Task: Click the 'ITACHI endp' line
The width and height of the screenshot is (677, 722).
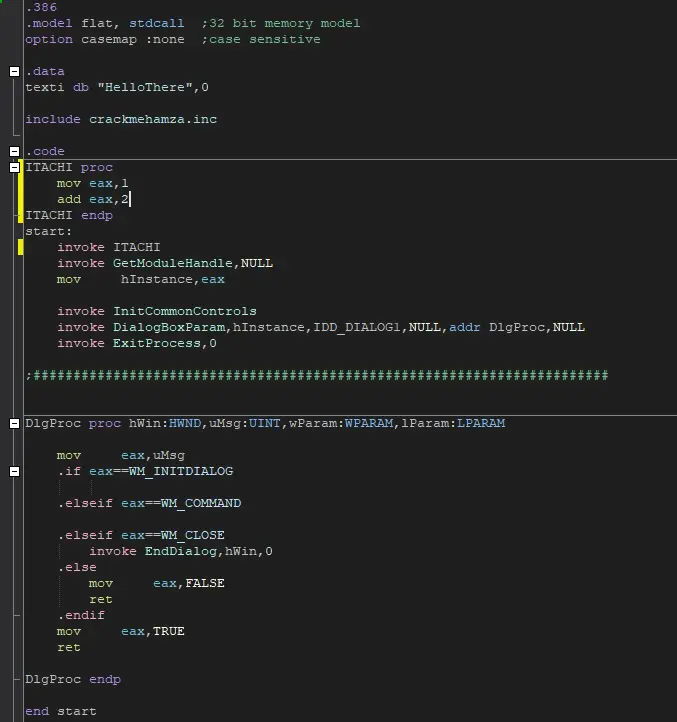Action: pos(69,215)
